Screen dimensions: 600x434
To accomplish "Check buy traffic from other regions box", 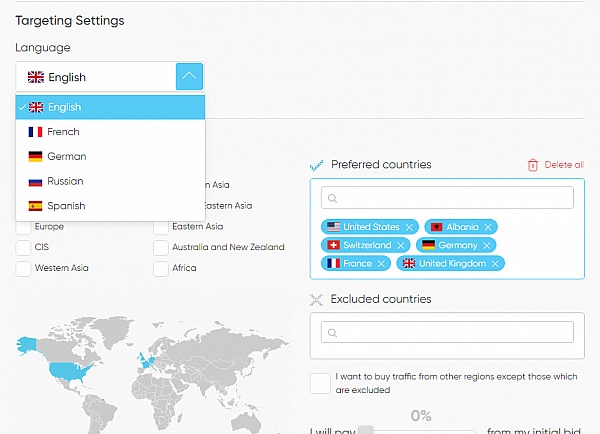I will [x=320, y=384].
